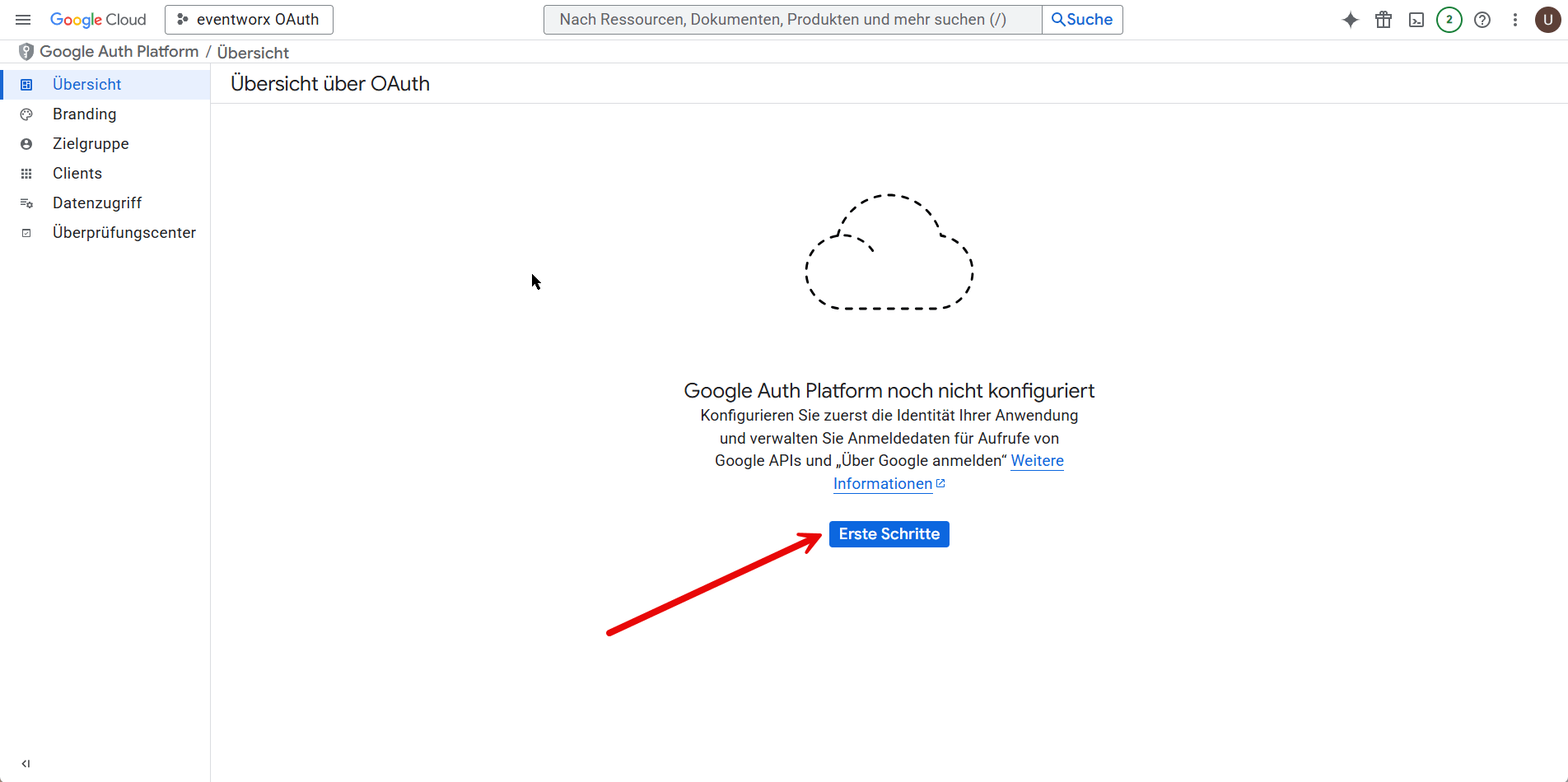Screen dimensions: 1568x782
Task: Open the Gemini sparkle assistant icon
Action: coord(1351,20)
